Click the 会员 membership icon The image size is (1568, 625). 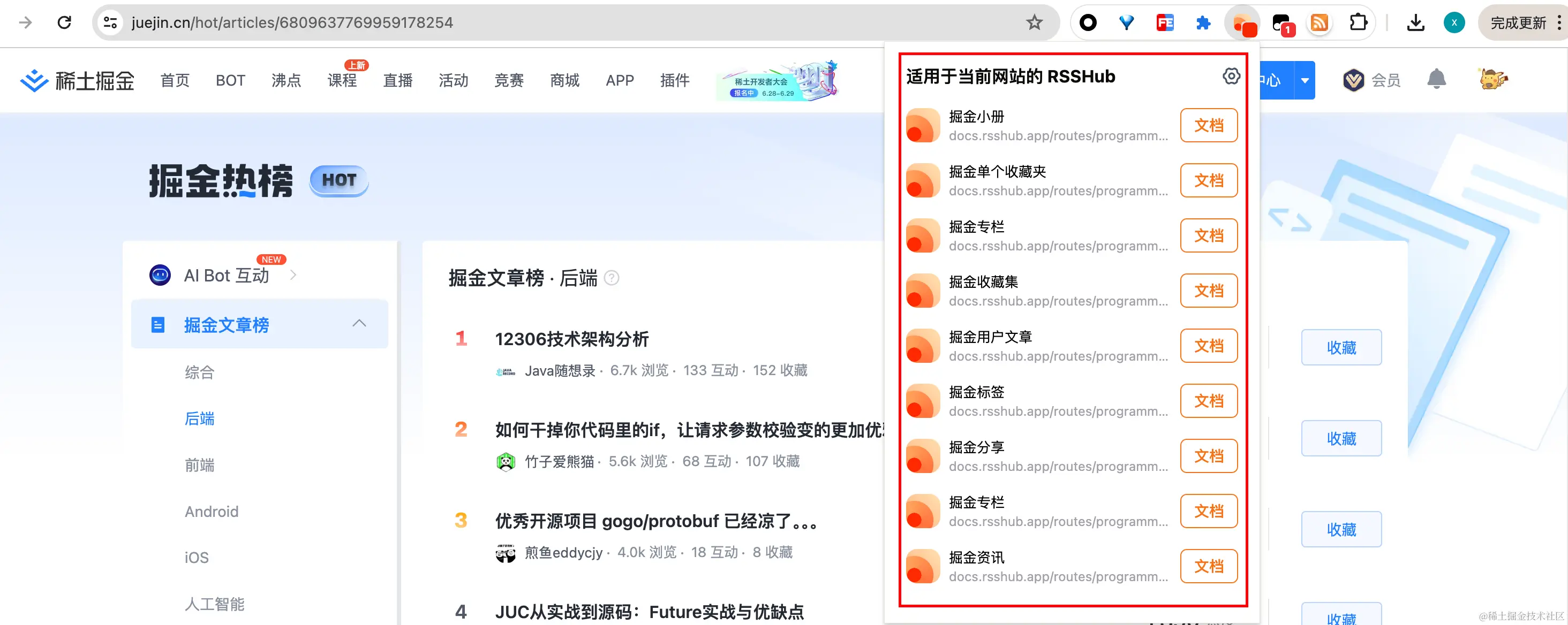coord(1353,80)
